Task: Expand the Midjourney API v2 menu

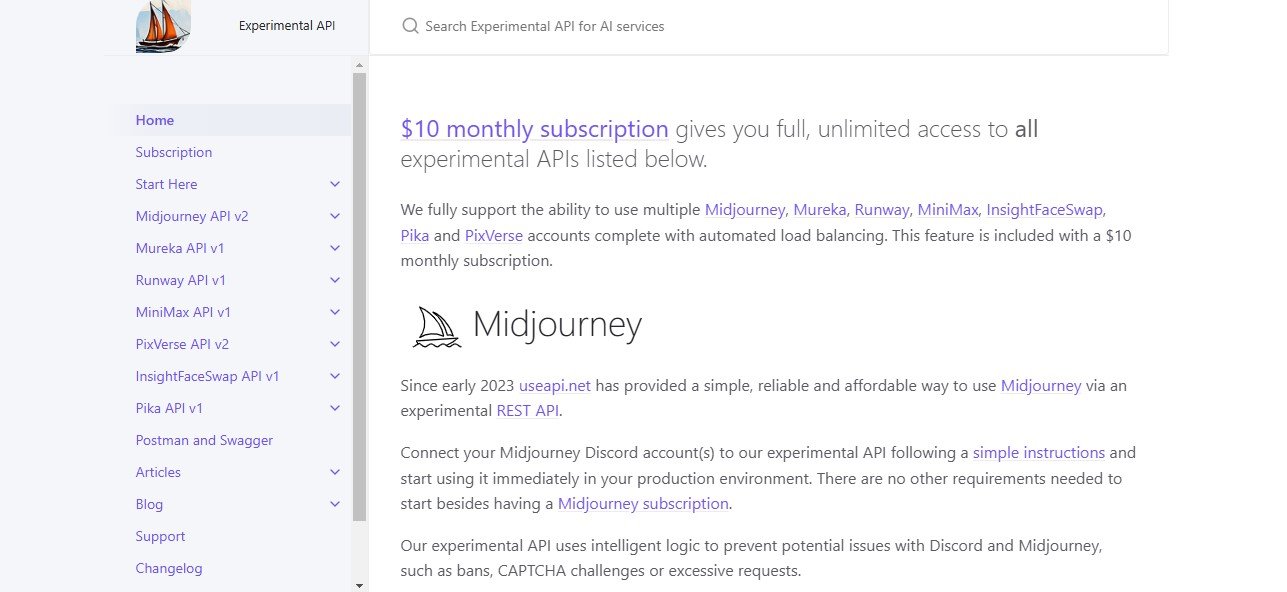Action: tap(335, 216)
